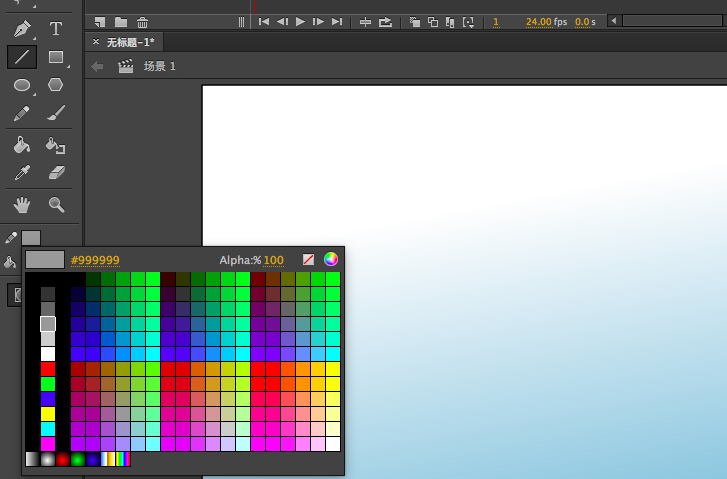
Task: Select the Pencil tool
Action: 21,113
